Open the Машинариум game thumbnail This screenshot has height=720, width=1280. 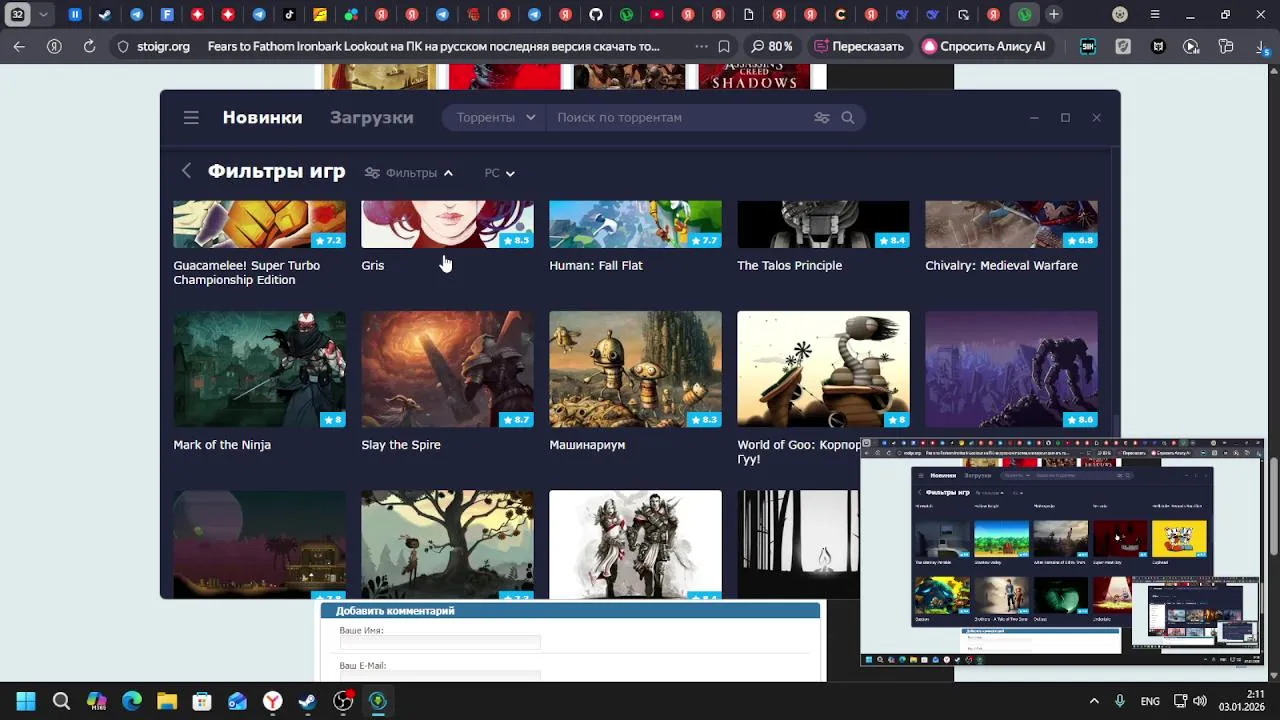[x=635, y=369]
